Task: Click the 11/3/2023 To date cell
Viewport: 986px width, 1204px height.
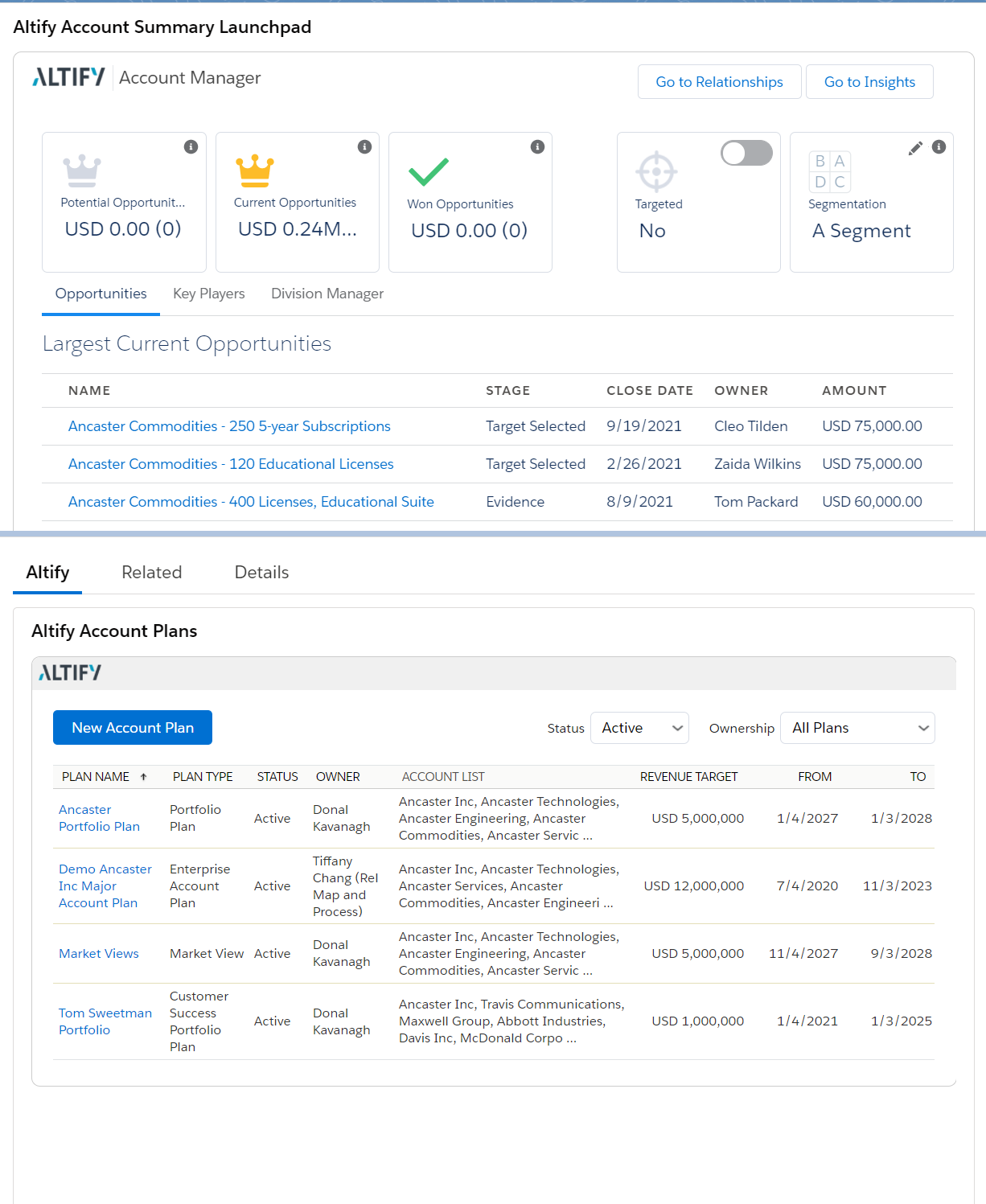Action: pyautogui.click(x=898, y=886)
